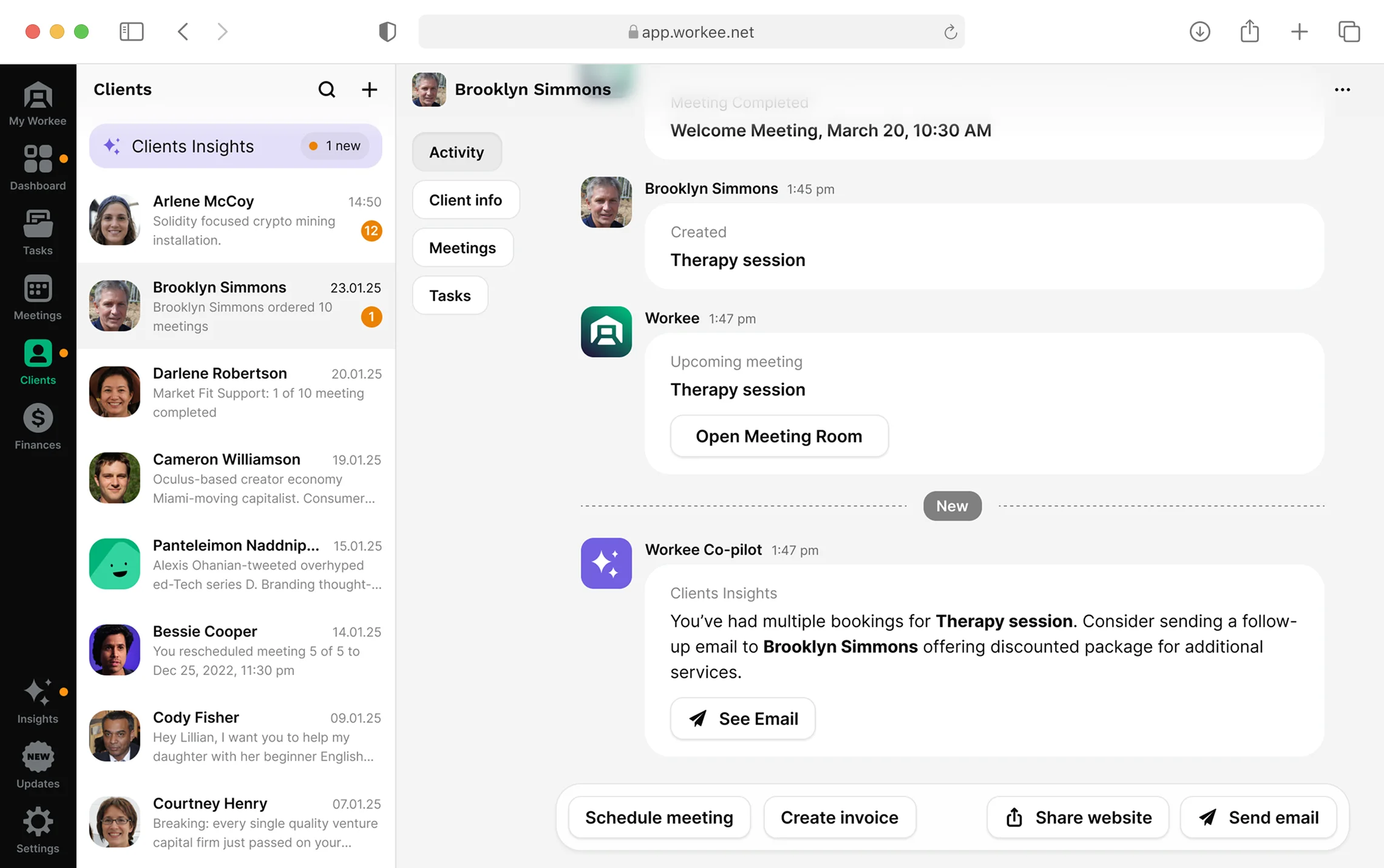
Task: Open the Clients Insights banner
Action: (x=235, y=146)
